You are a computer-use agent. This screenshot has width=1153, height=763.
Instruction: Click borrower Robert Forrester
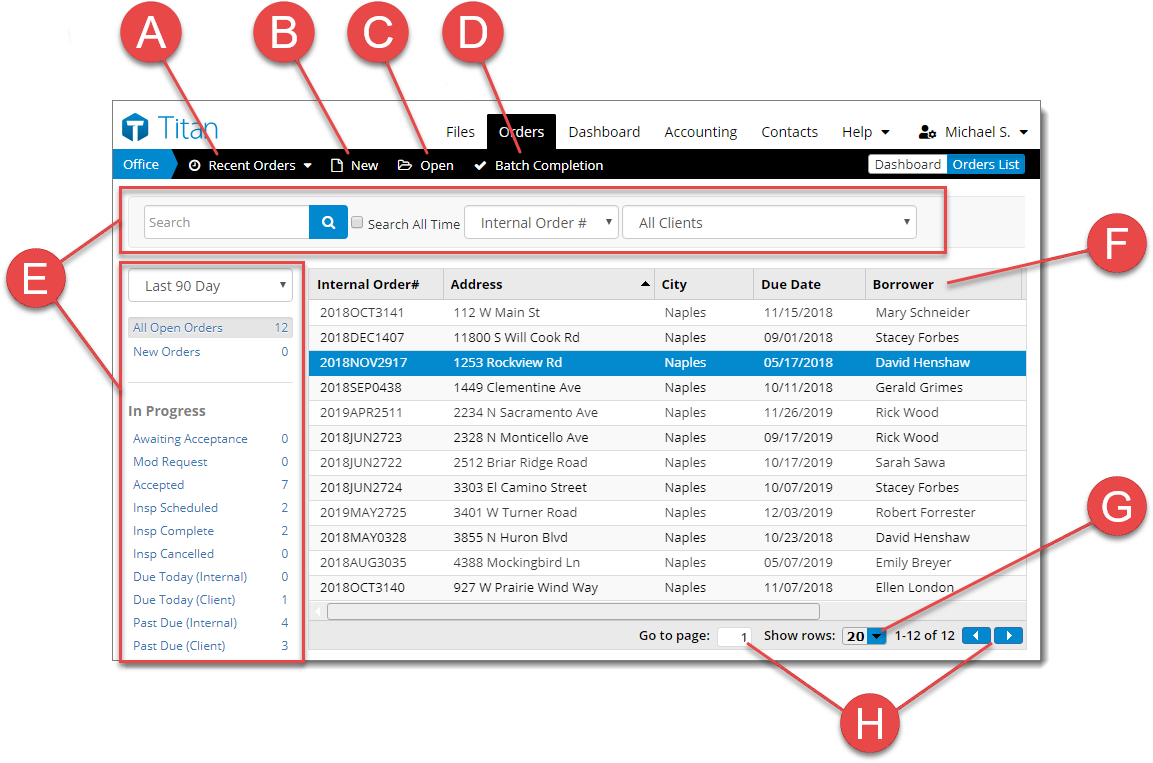pos(925,512)
